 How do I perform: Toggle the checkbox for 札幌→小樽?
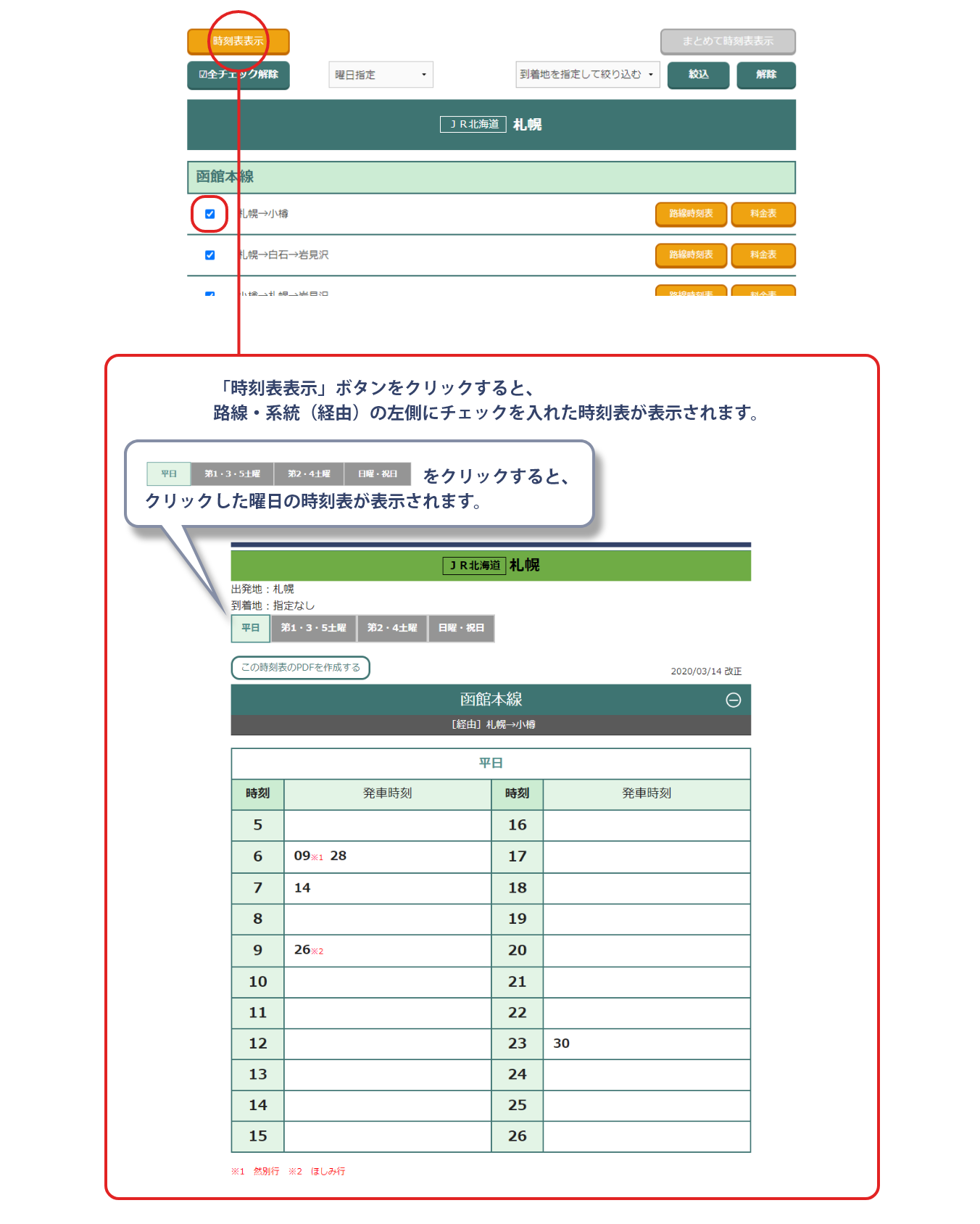(x=209, y=214)
